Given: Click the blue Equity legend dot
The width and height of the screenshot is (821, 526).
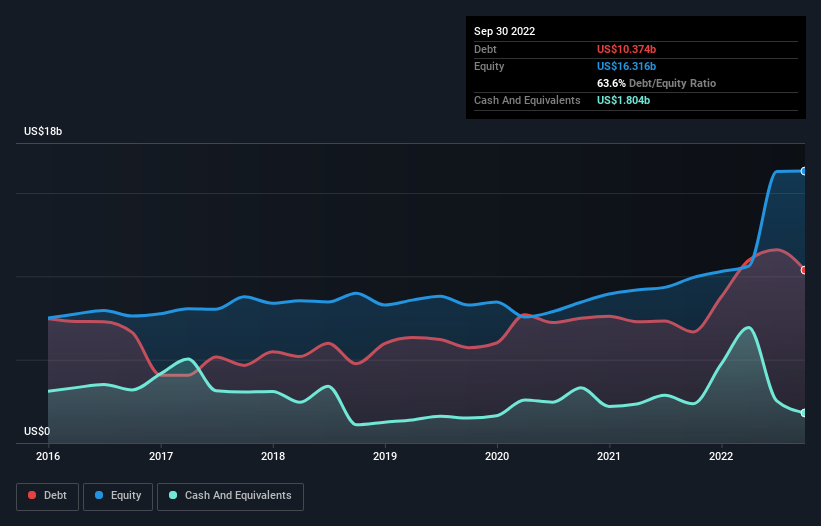Looking at the screenshot, I should coord(99,495).
